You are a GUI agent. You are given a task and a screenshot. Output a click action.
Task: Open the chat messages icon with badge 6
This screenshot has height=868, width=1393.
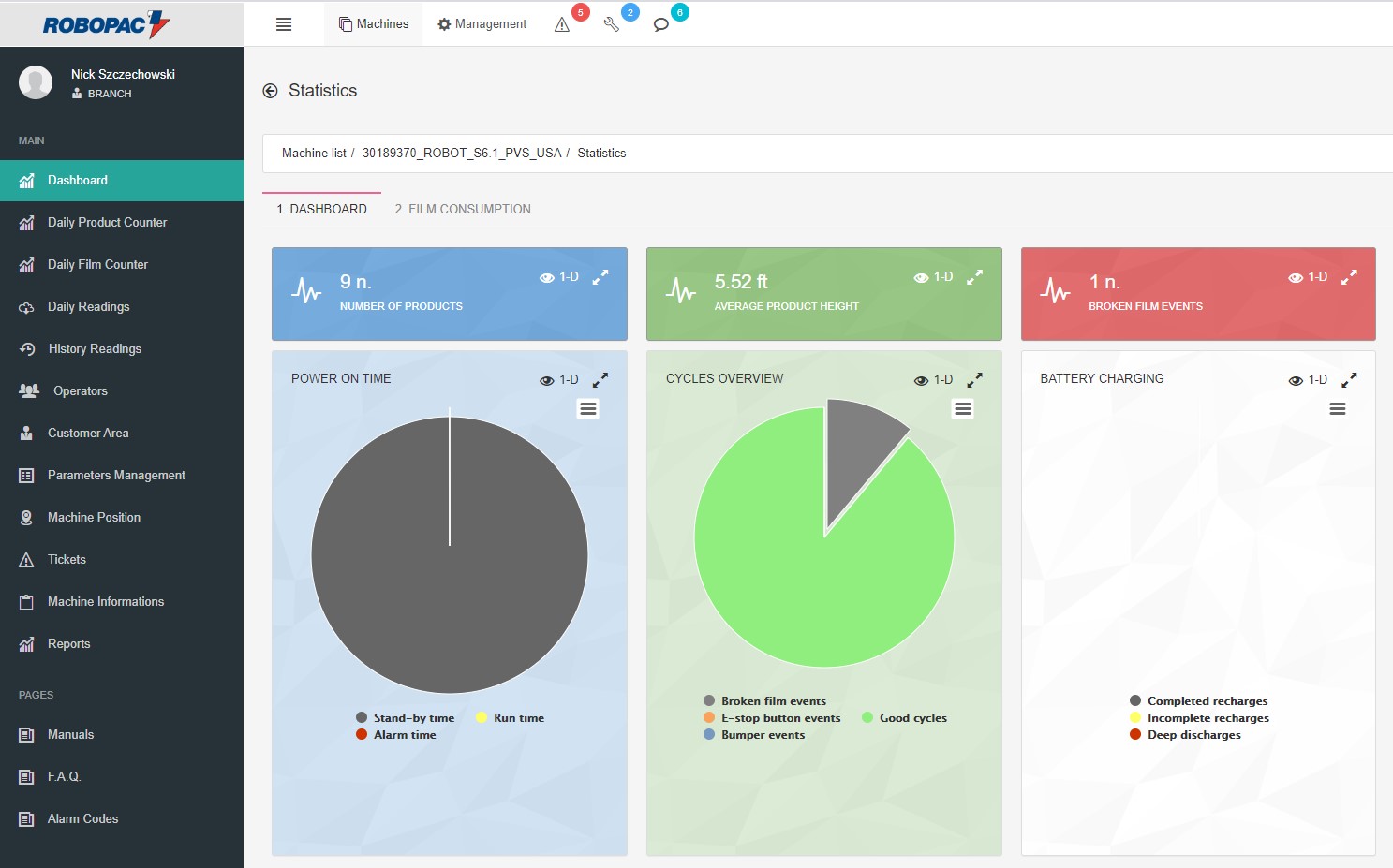click(662, 24)
